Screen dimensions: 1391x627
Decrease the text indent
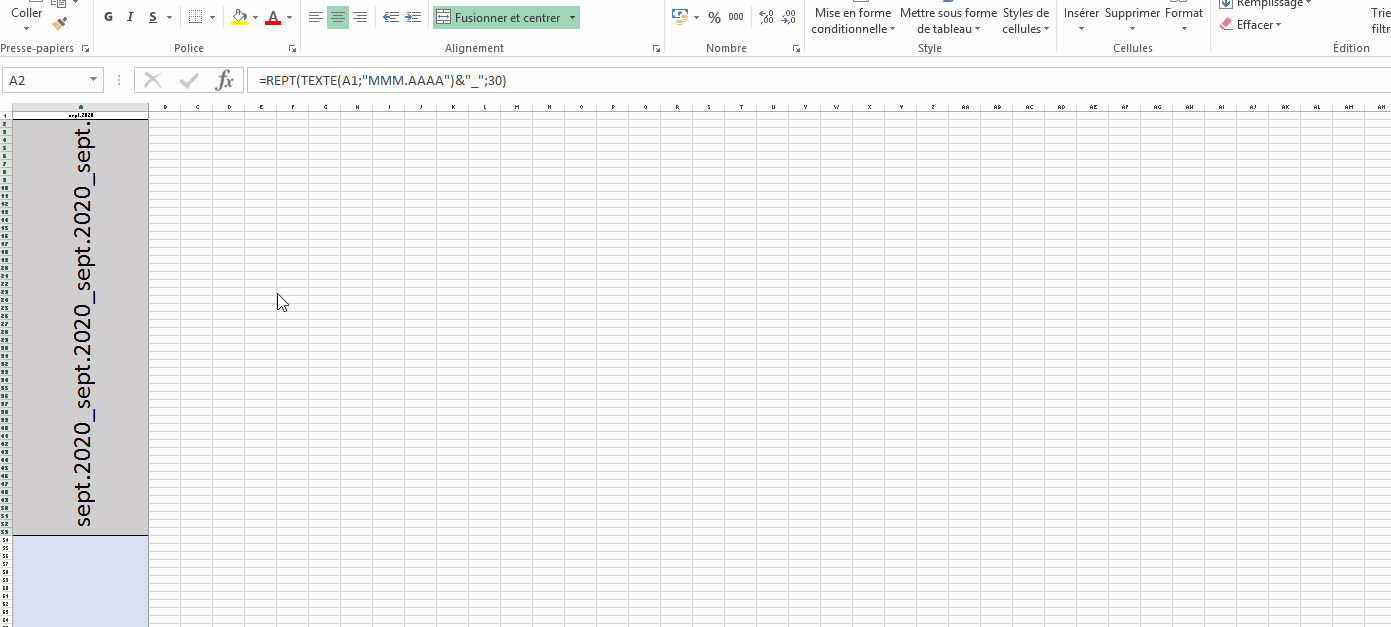tap(390, 18)
